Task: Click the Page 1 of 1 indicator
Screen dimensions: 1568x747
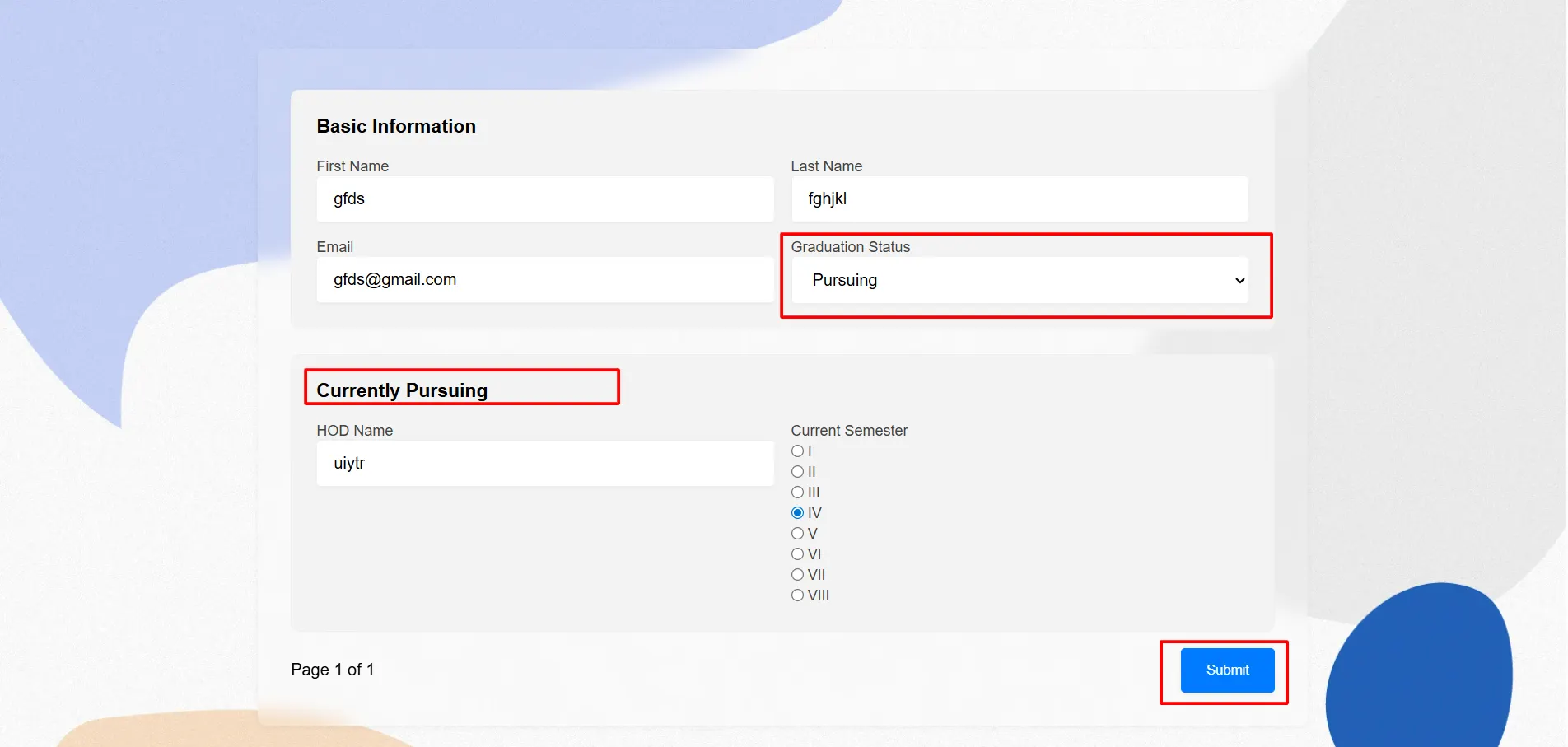Action: [333, 670]
